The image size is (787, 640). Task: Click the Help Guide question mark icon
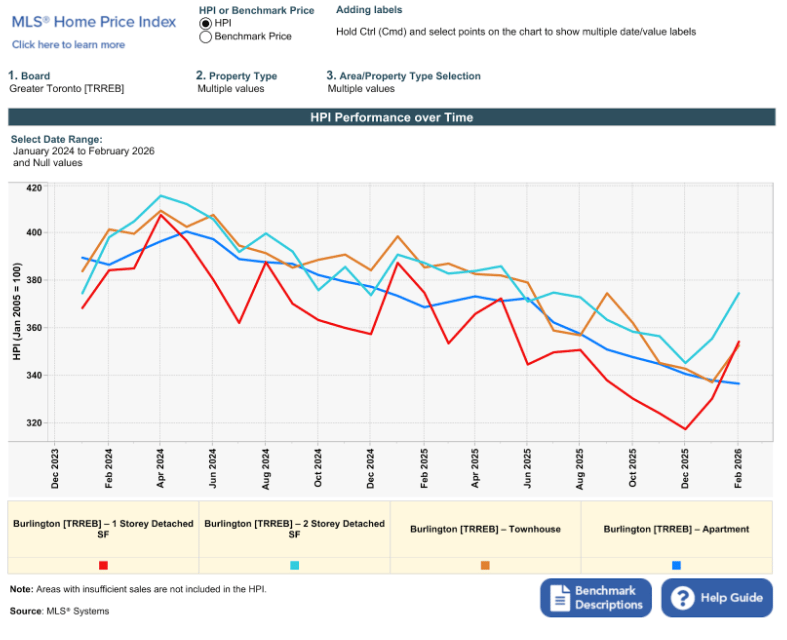pyautogui.click(x=683, y=598)
